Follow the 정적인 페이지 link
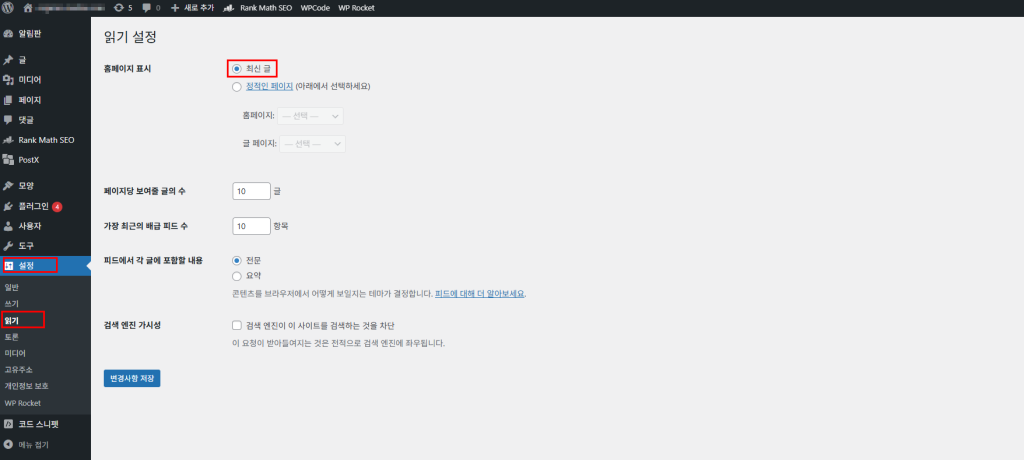 (269, 86)
